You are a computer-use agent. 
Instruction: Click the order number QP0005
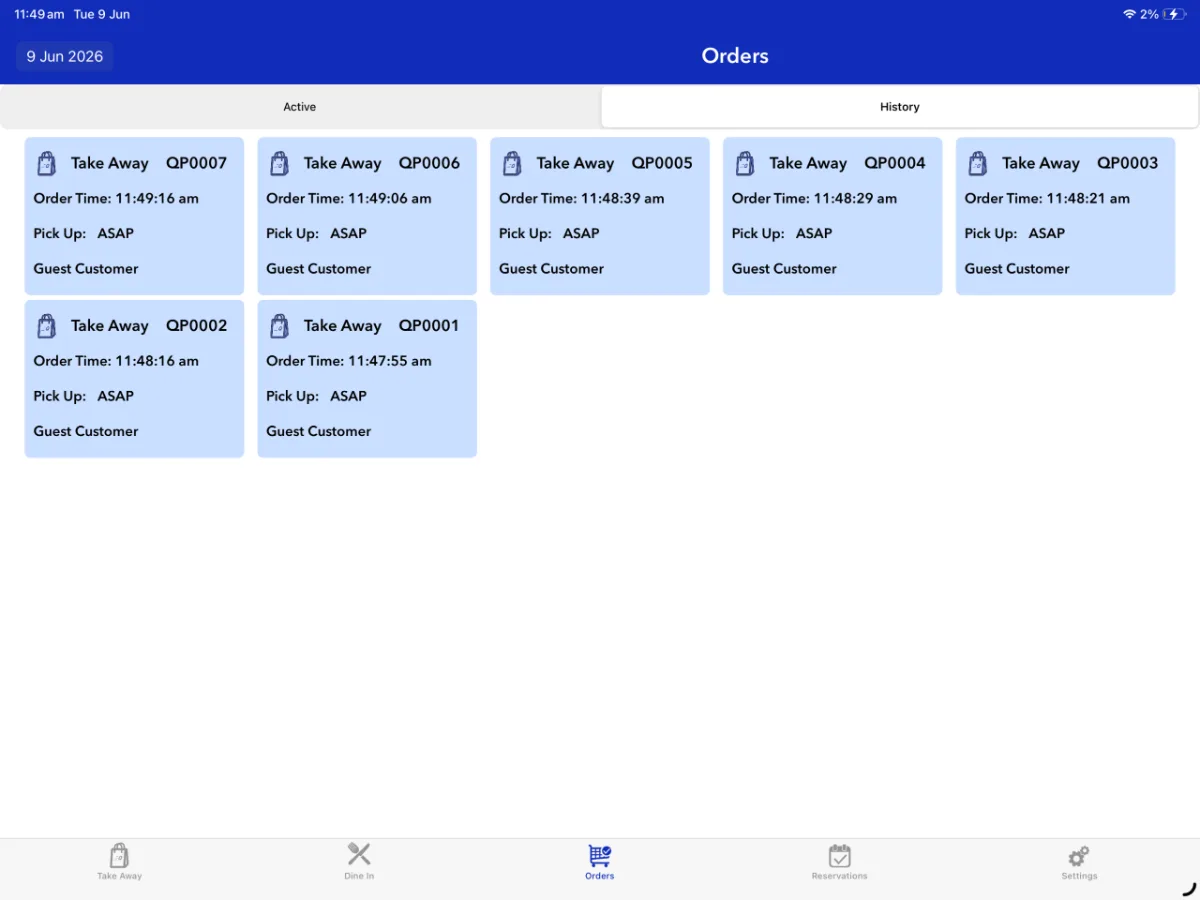[x=662, y=163]
